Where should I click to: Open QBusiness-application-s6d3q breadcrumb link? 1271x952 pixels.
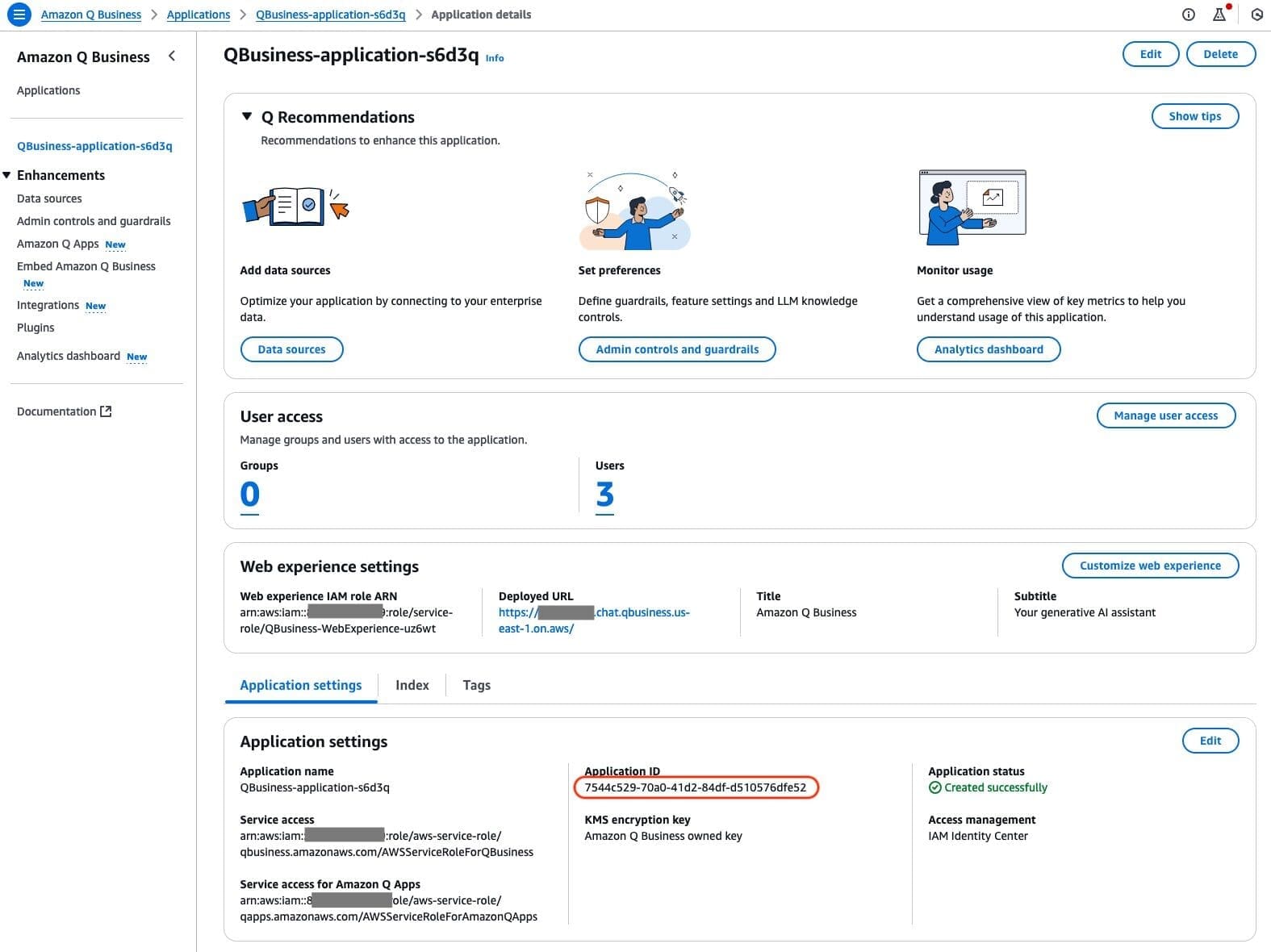[x=331, y=15]
